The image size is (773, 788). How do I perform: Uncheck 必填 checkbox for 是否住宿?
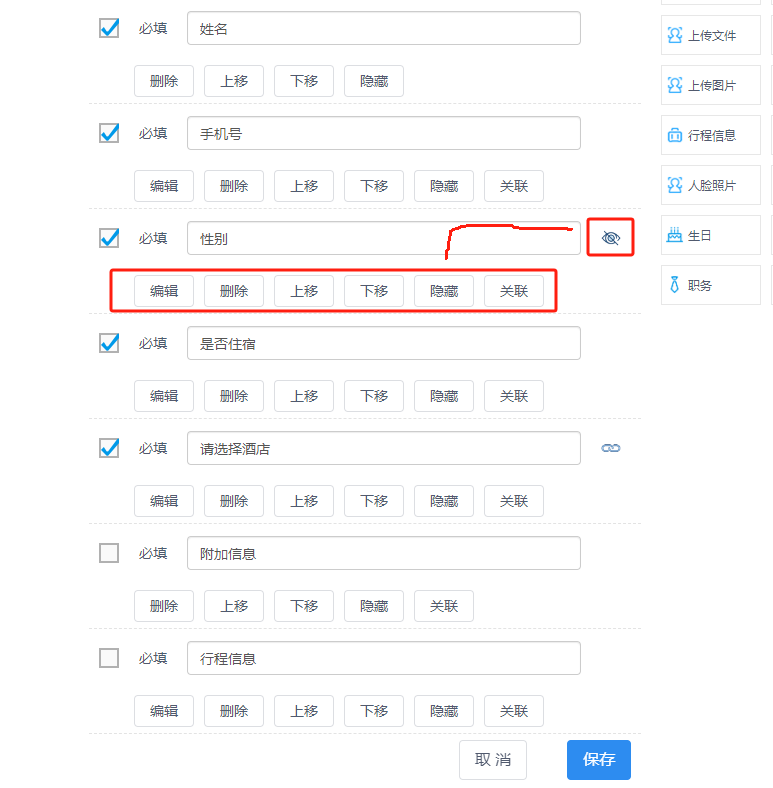109,343
